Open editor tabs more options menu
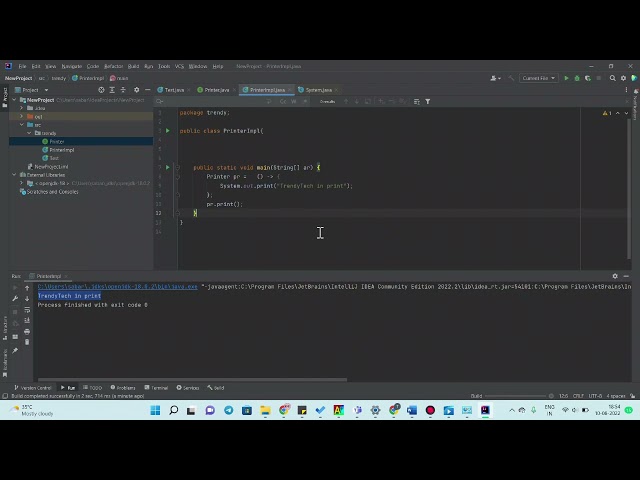This screenshot has width=640, height=480. pyautogui.click(x=626, y=90)
